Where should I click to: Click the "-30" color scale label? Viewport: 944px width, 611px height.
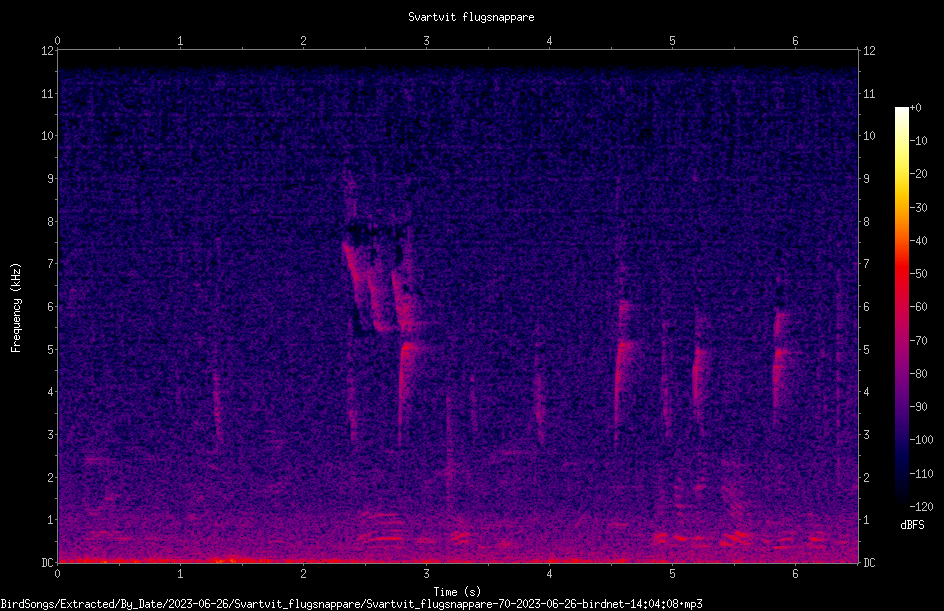tap(918, 208)
